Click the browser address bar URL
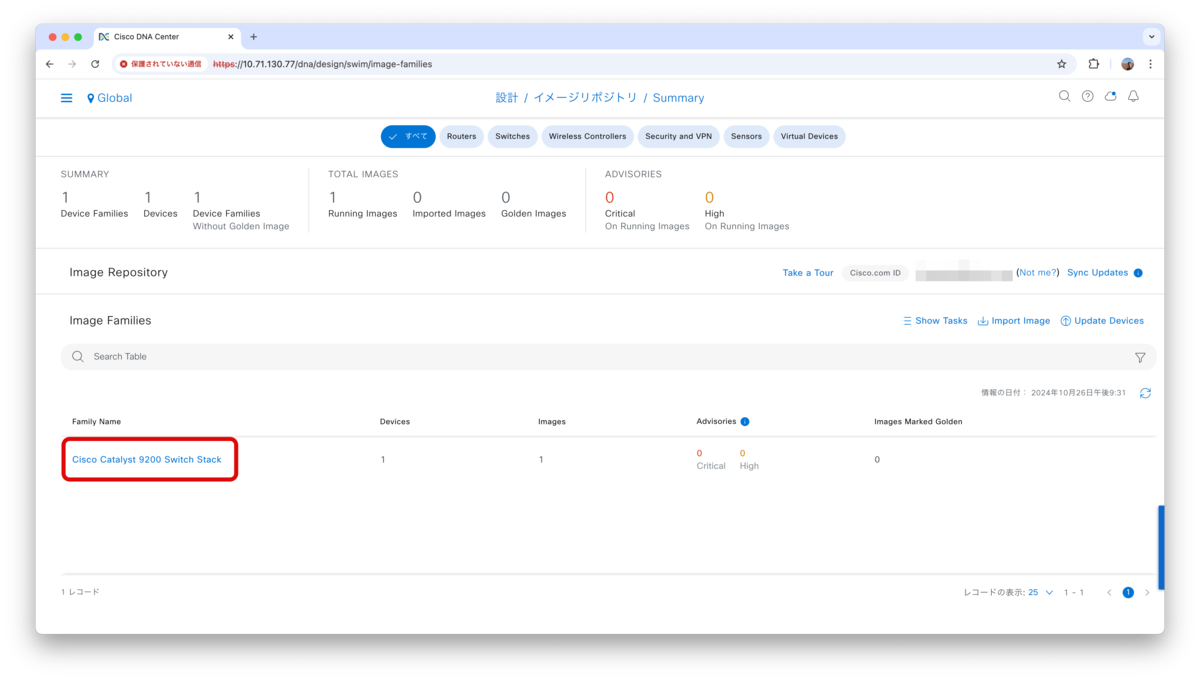1200x681 pixels. coord(322,64)
